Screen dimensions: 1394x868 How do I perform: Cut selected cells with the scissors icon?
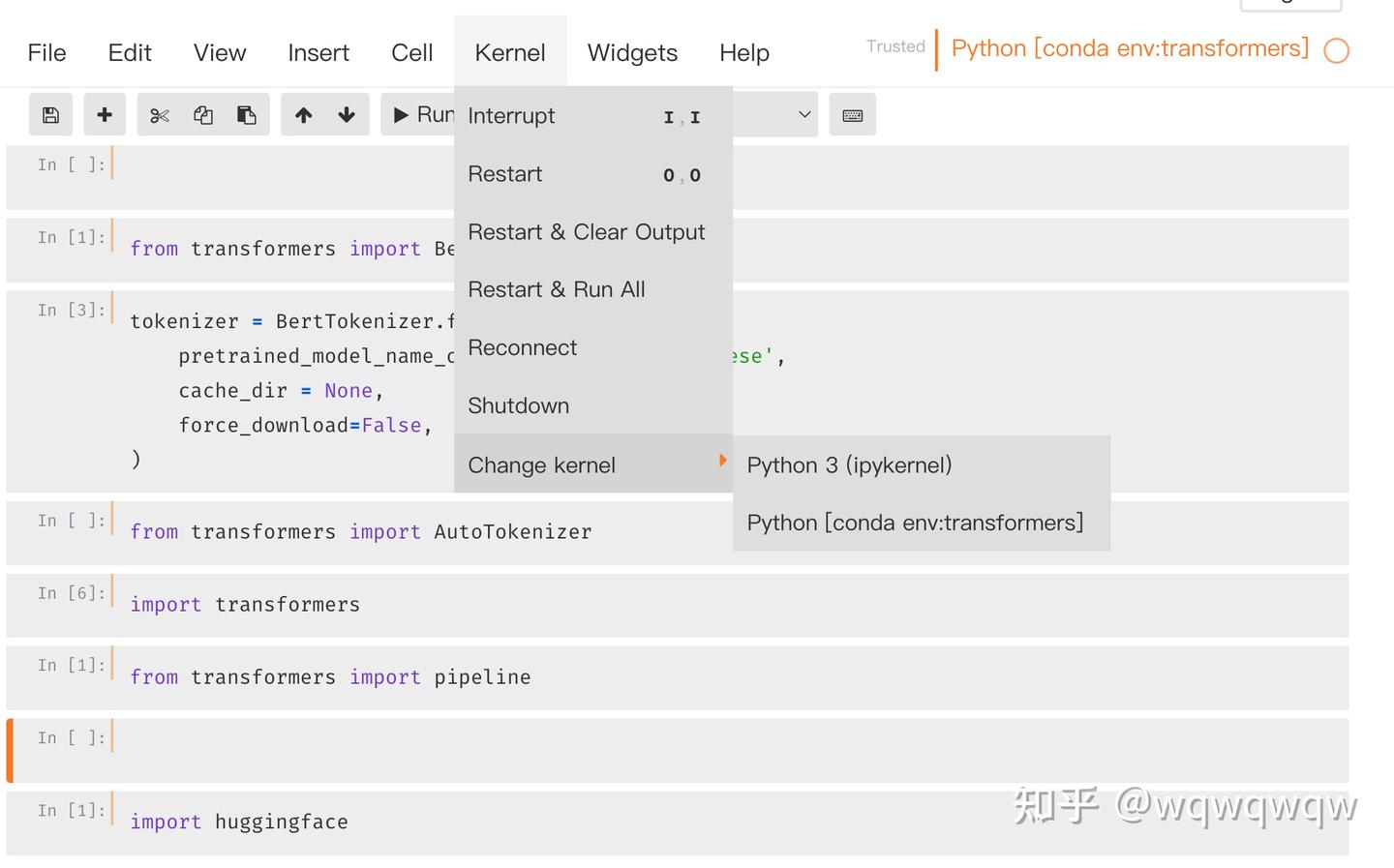coord(159,114)
